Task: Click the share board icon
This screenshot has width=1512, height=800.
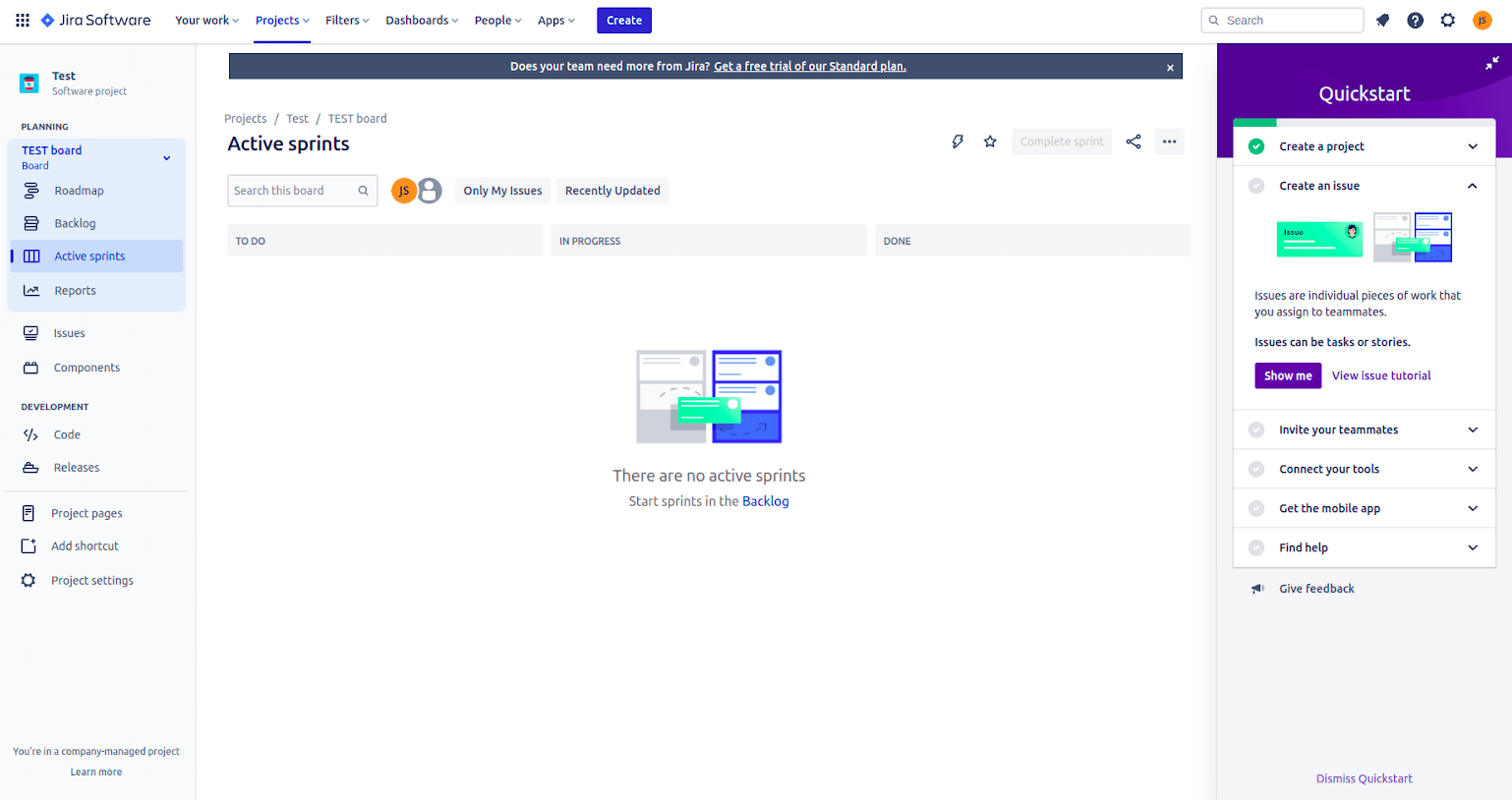Action: pos(1134,142)
